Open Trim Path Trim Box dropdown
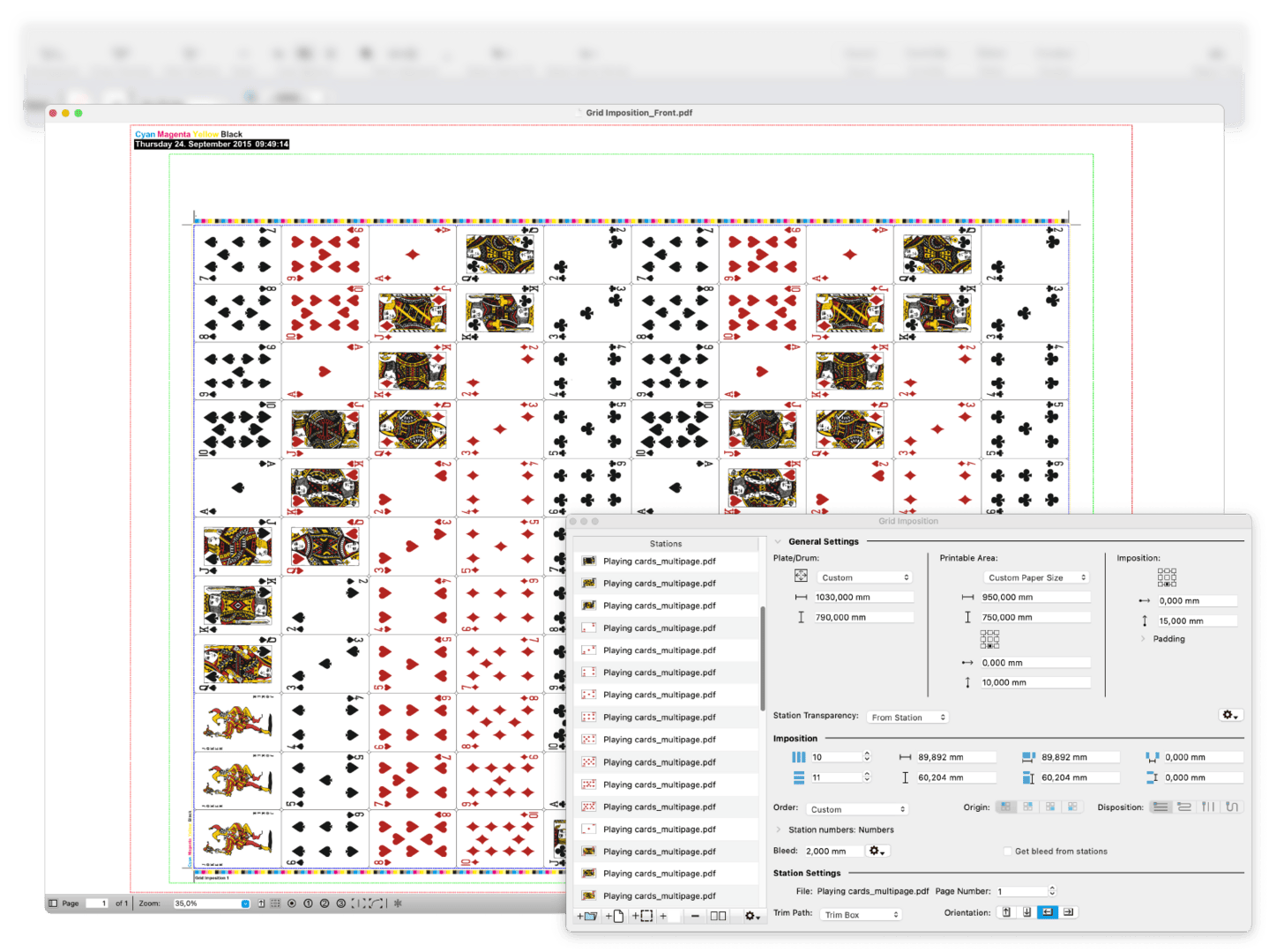 (x=861, y=915)
